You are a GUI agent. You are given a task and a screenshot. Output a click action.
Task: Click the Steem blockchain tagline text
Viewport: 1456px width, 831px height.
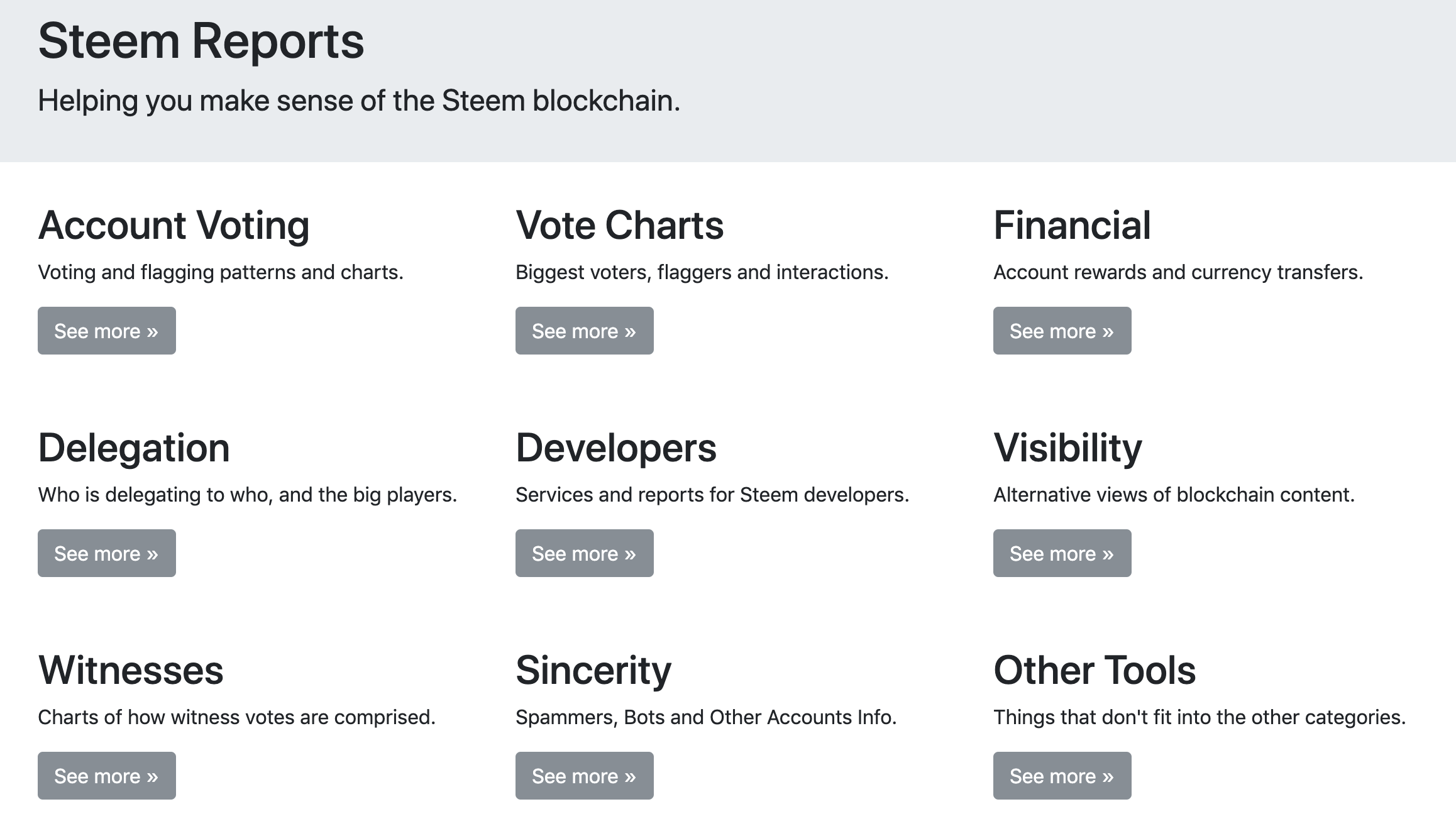coord(359,101)
